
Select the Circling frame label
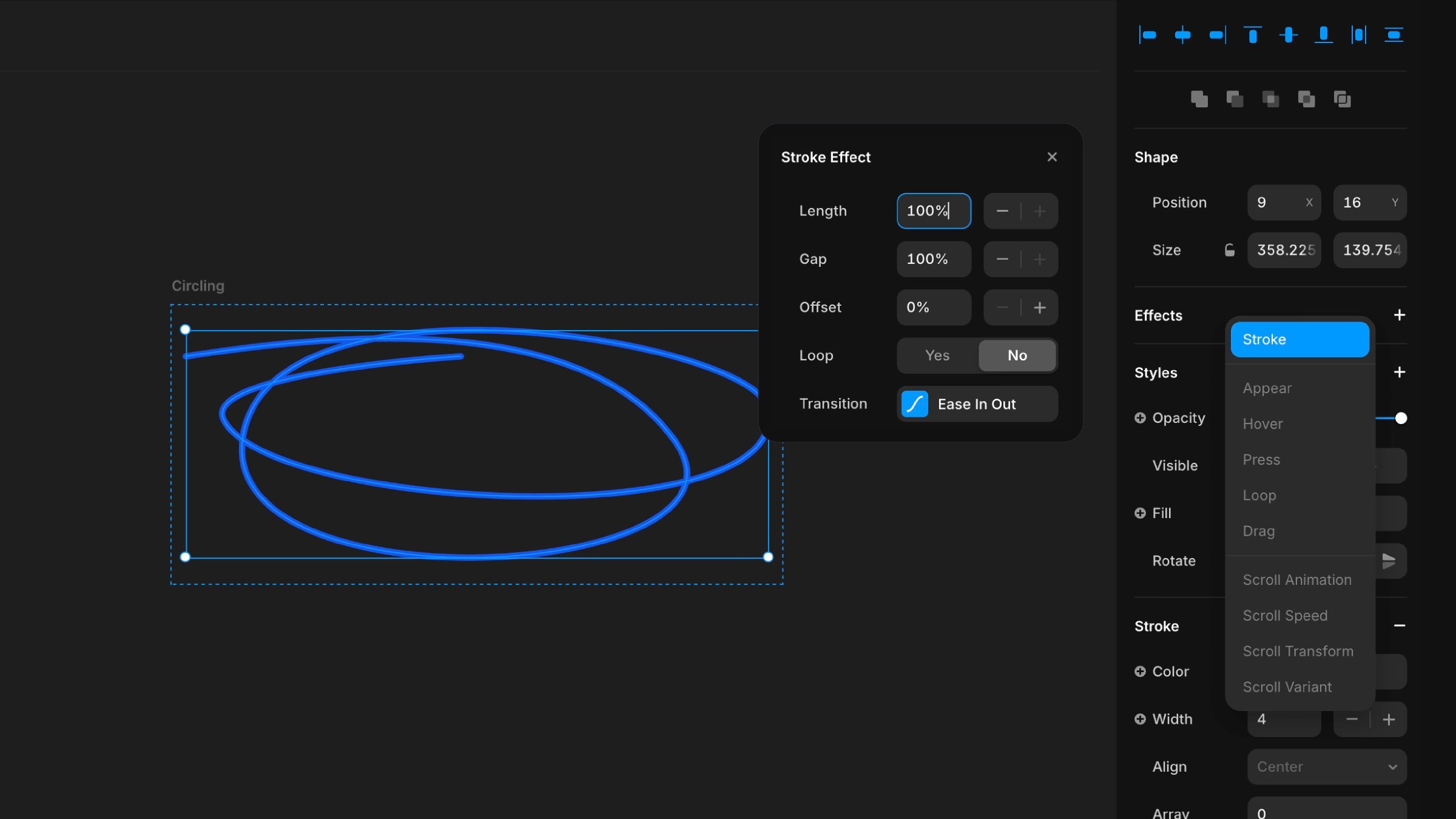pyautogui.click(x=198, y=286)
